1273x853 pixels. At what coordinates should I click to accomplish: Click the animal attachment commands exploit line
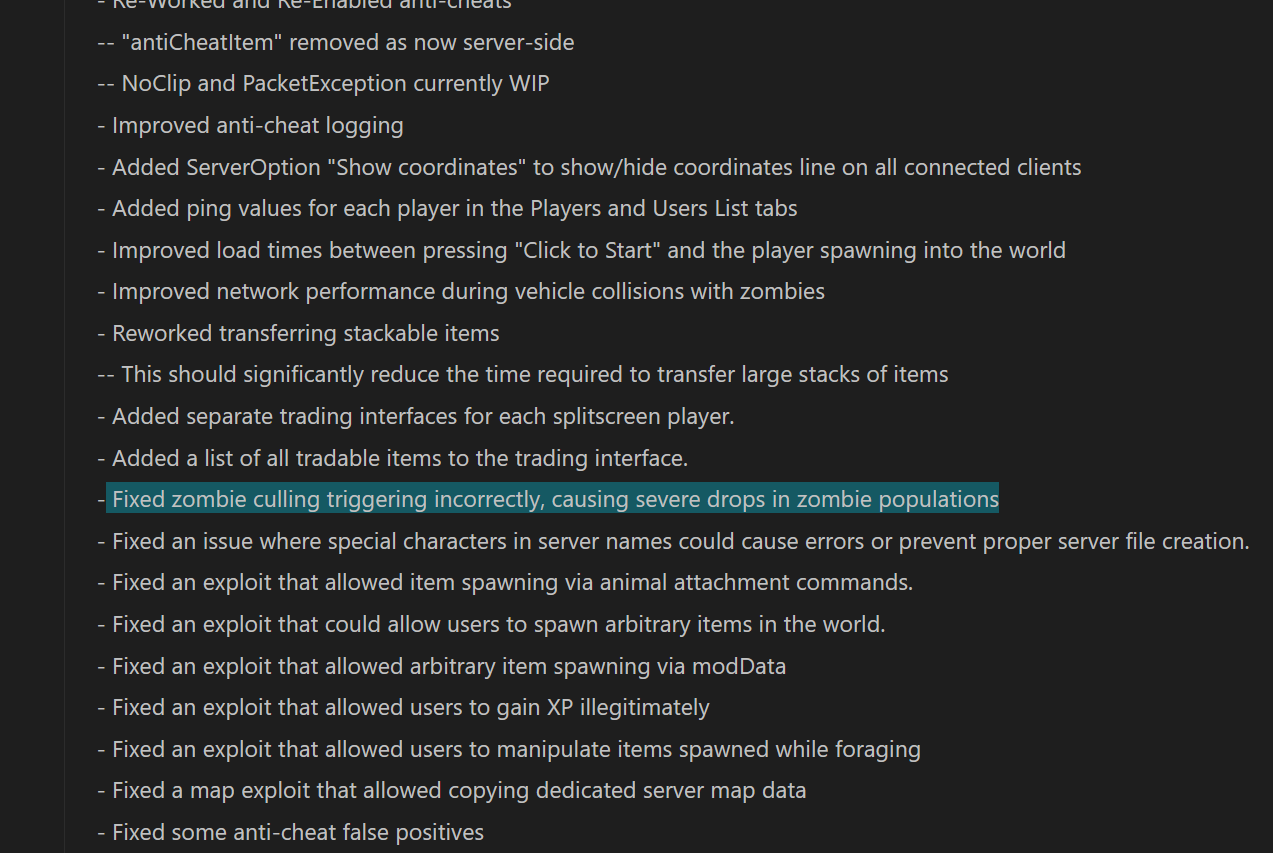pyautogui.click(x=505, y=582)
